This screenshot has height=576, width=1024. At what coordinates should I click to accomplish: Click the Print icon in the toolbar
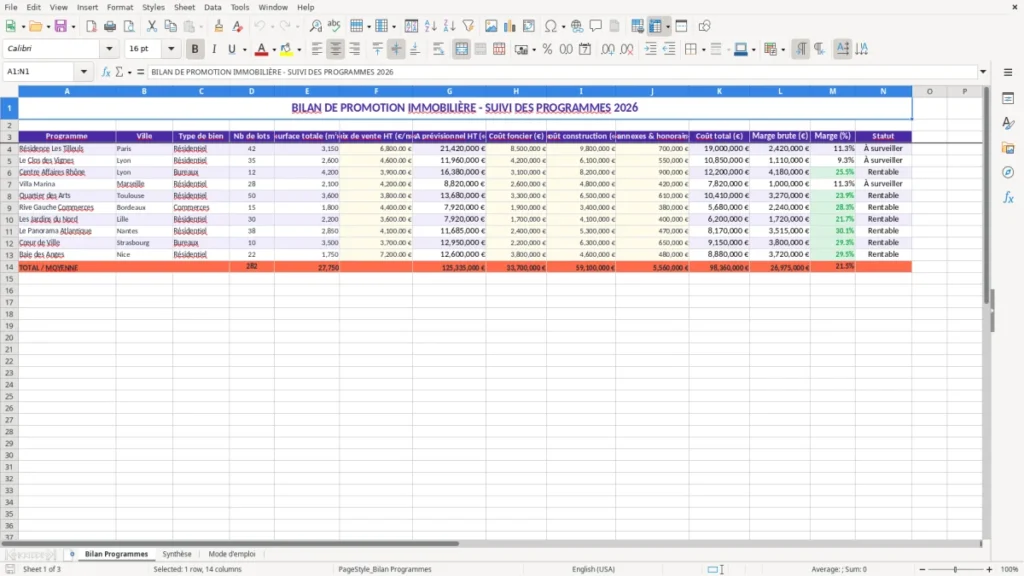[x=110, y=26]
